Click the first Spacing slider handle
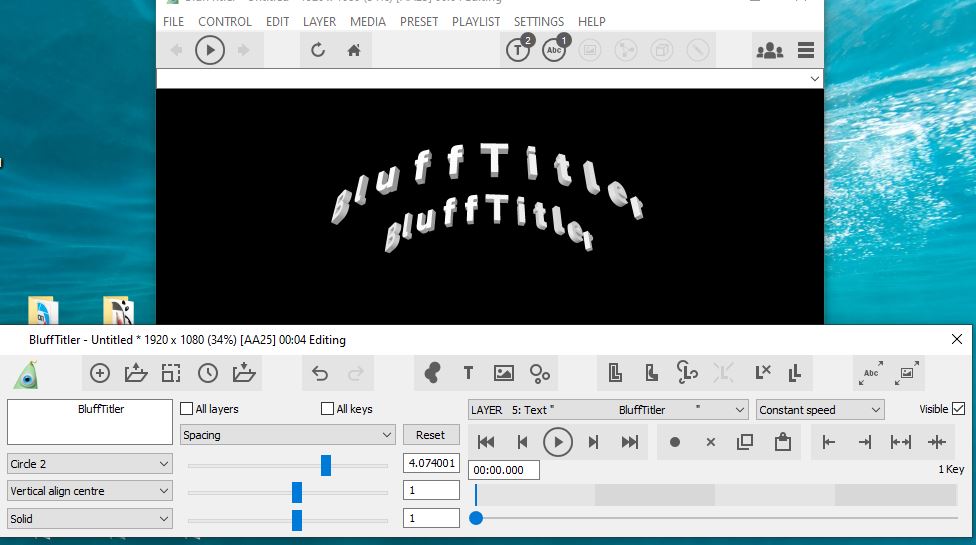This screenshot has height=545, width=976. pos(326,464)
